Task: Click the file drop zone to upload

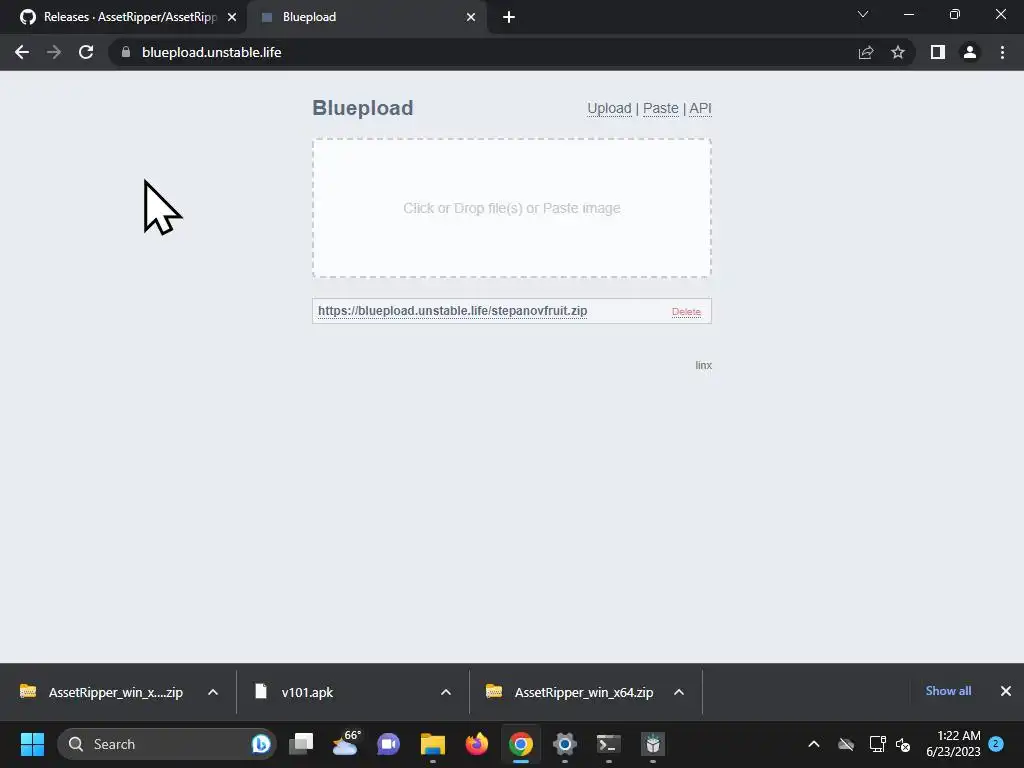Action: point(512,208)
